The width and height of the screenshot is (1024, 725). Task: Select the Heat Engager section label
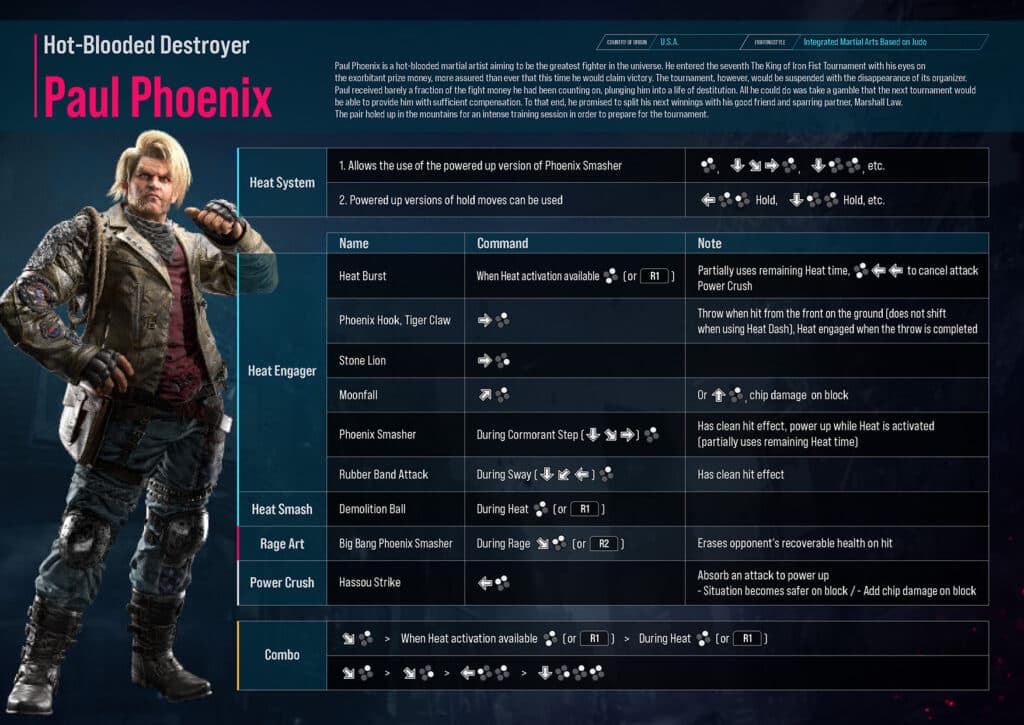coord(282,371)
